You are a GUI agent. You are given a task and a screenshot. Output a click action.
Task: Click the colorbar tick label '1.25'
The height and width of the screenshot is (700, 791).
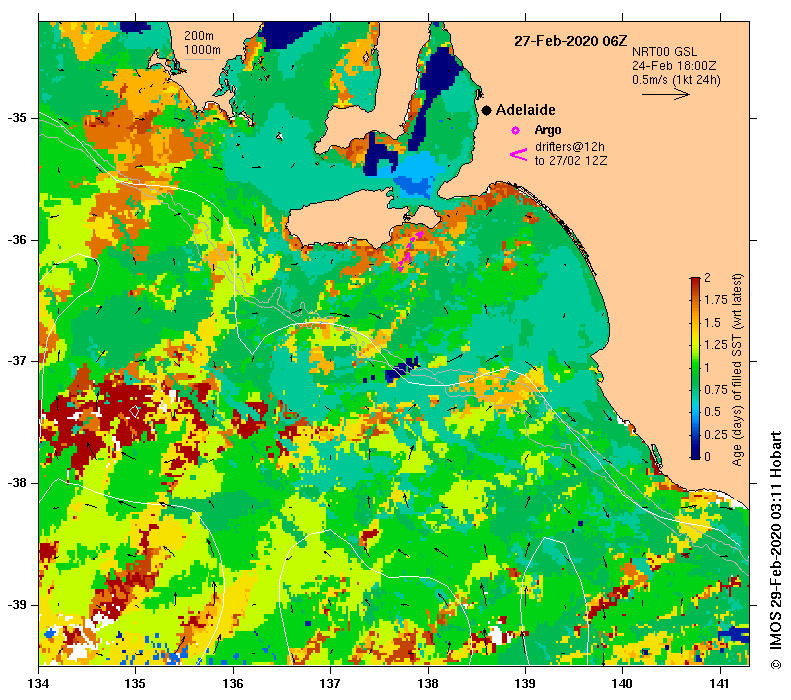[716, 345]
